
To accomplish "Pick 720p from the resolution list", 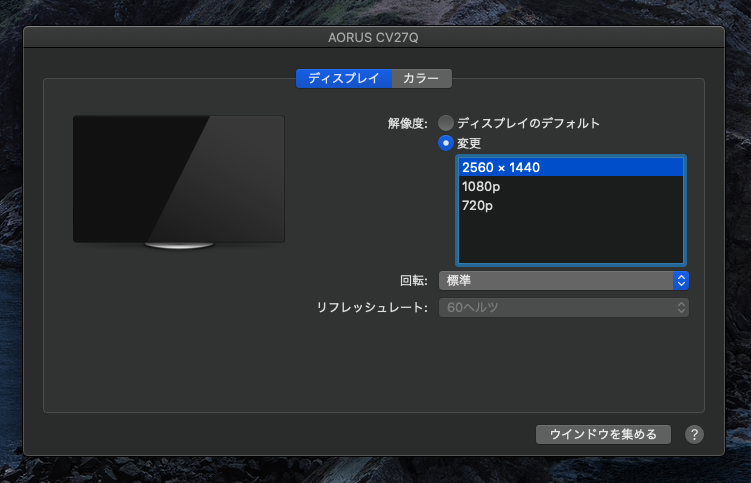I will 571,206.
